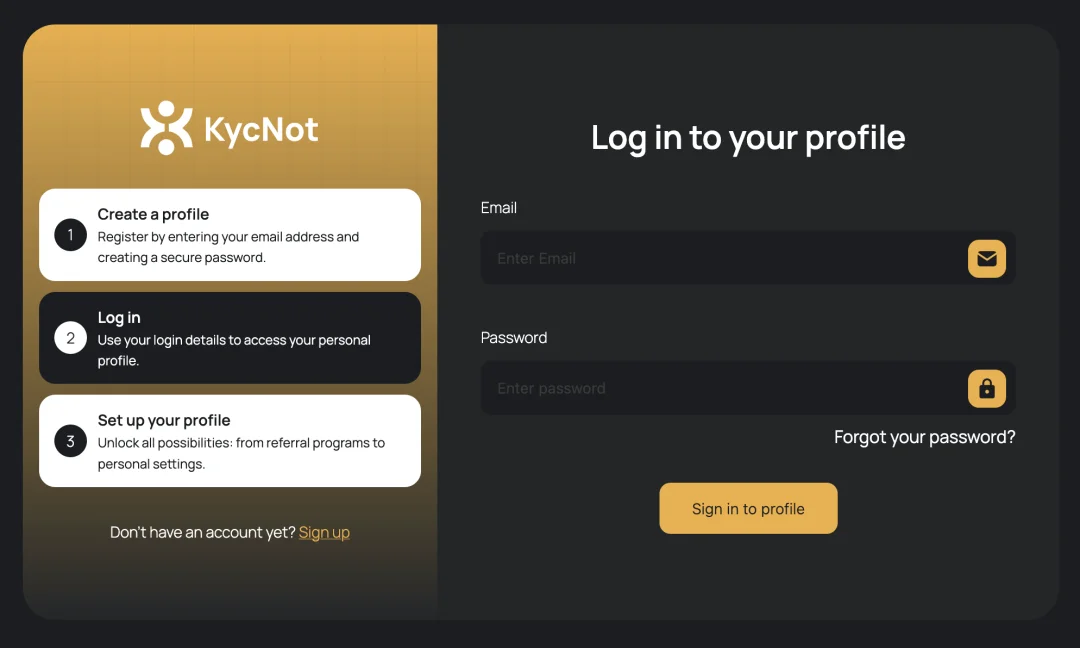The height and width of the screenshot is (648, 1080).
Task: Follow the Sign up link
Action: [x=324, y=532]
